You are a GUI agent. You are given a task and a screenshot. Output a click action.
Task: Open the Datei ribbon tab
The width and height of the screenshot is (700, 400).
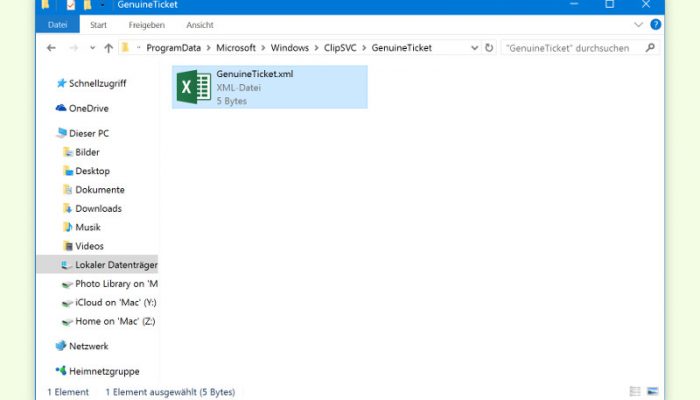coord(58,25)
